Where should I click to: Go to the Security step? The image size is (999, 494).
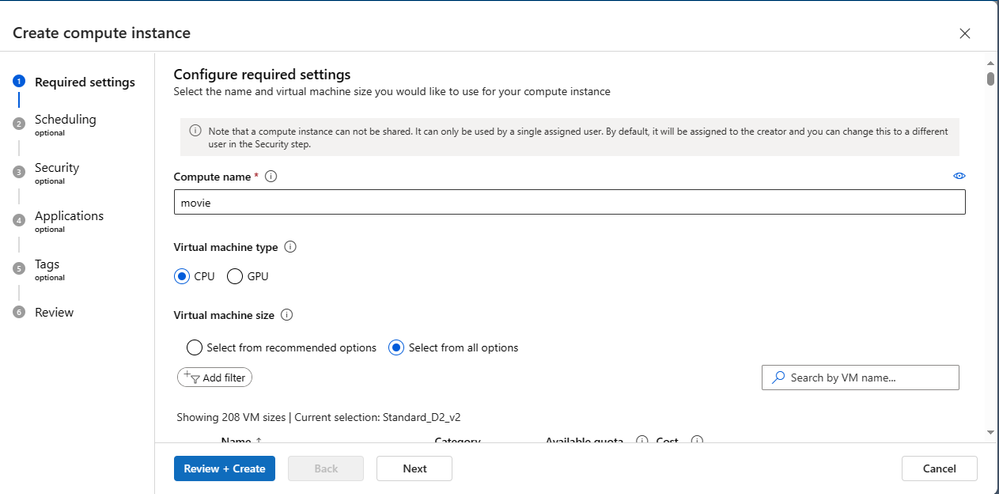click(x=57, y=168)
